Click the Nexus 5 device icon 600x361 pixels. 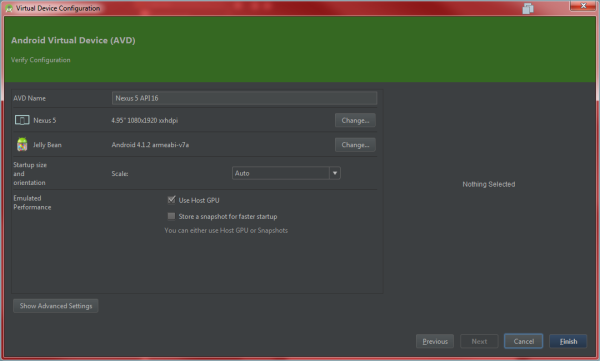pyautogui.click(x=22, y=120)
